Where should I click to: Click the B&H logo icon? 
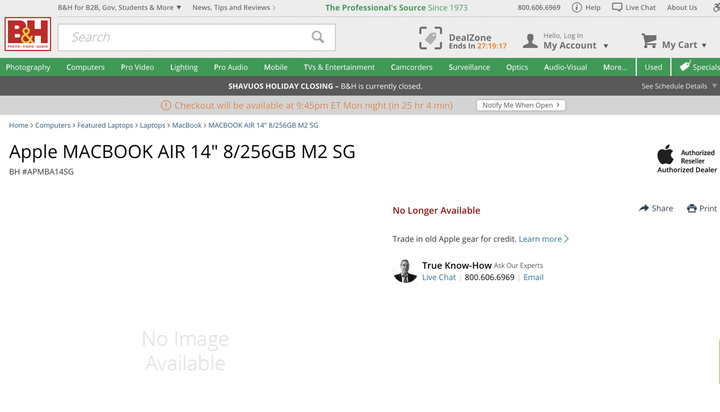pos(27,37)
